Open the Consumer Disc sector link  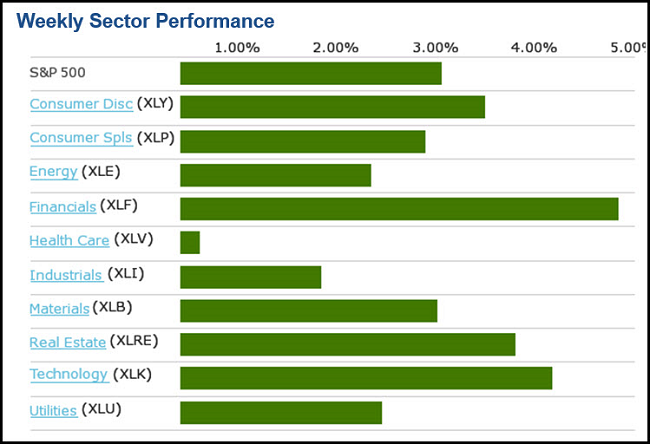(81, 104)
